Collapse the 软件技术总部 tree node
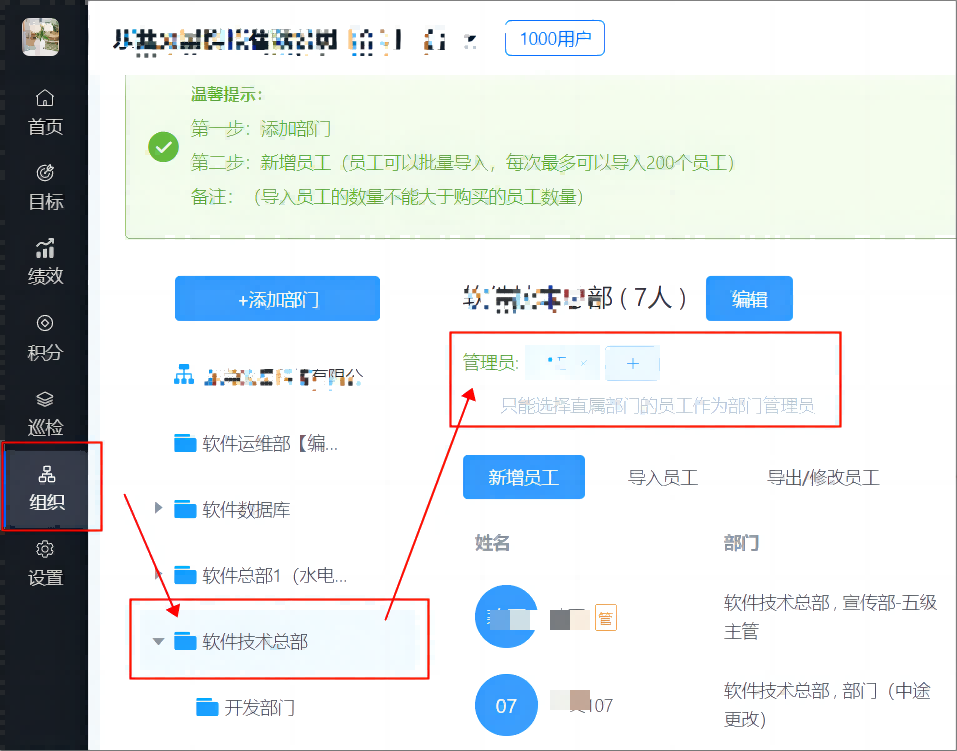The image size is (957, 751). pos(158,641)
